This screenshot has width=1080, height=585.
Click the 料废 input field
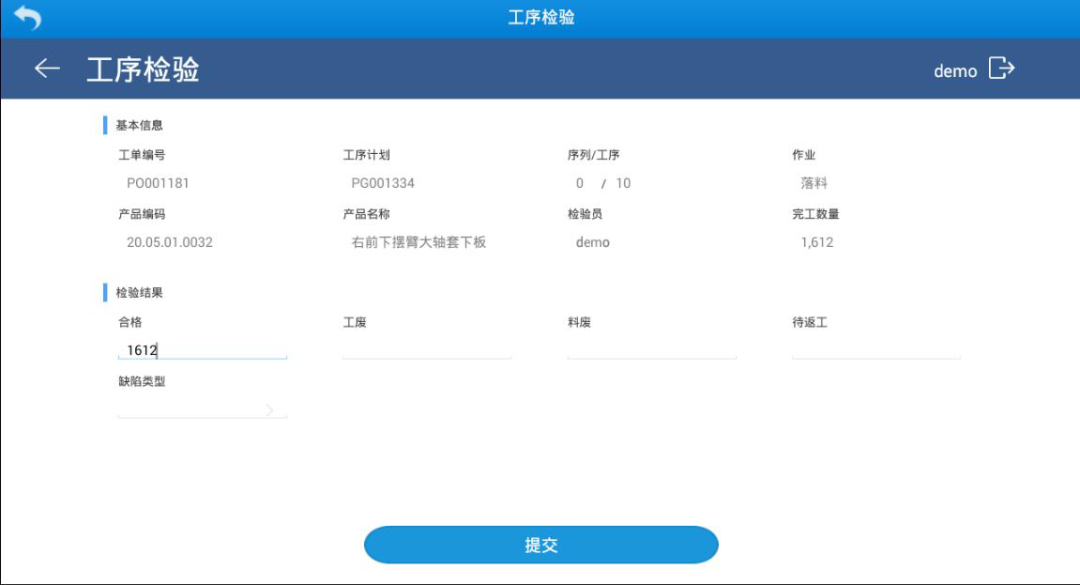coord(652,349)
